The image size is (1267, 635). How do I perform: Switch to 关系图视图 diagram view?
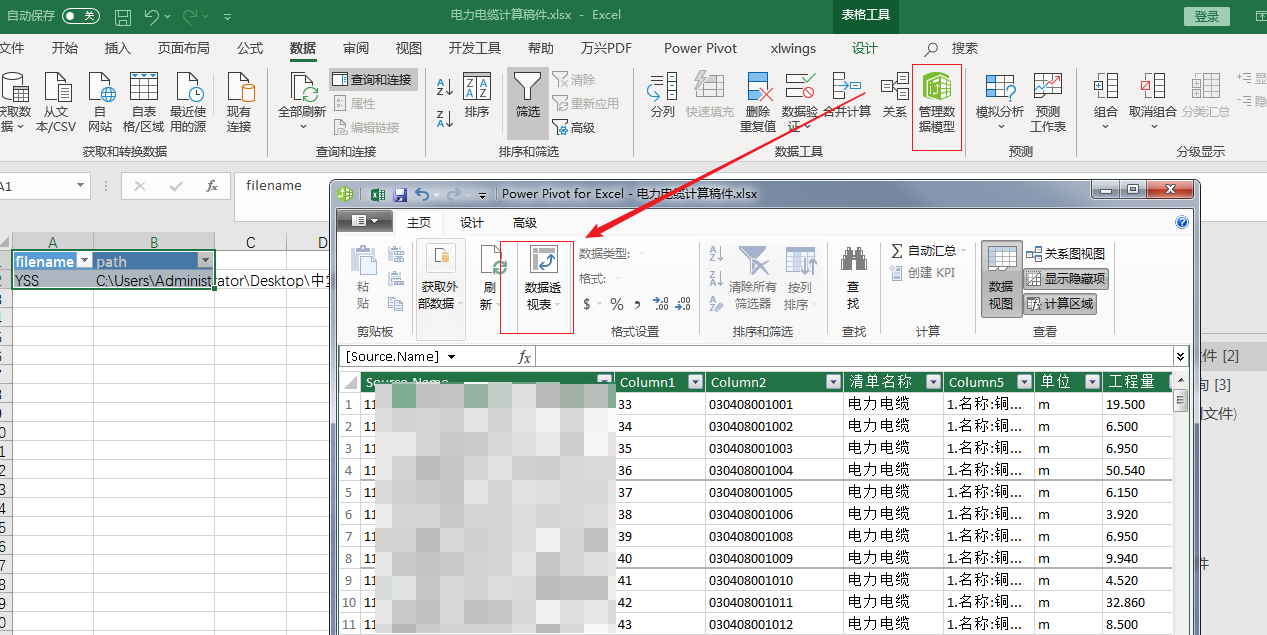1066,254
